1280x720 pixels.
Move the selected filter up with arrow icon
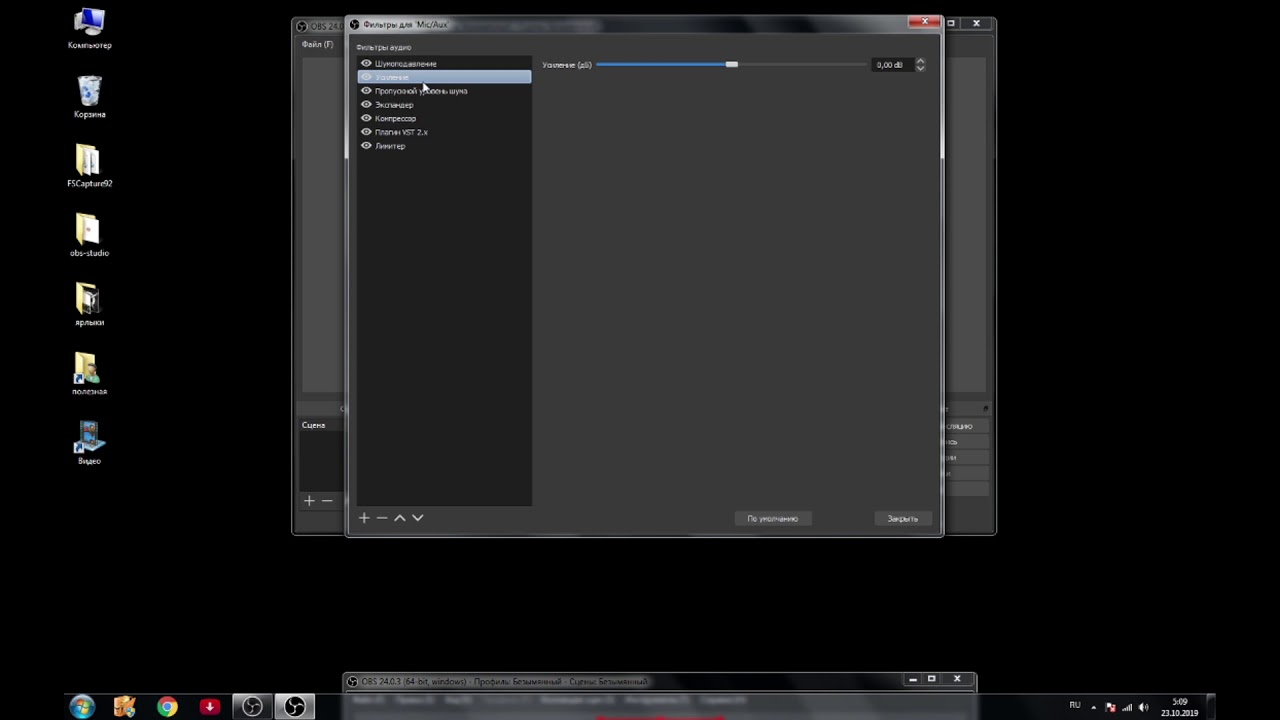(400, 518)
